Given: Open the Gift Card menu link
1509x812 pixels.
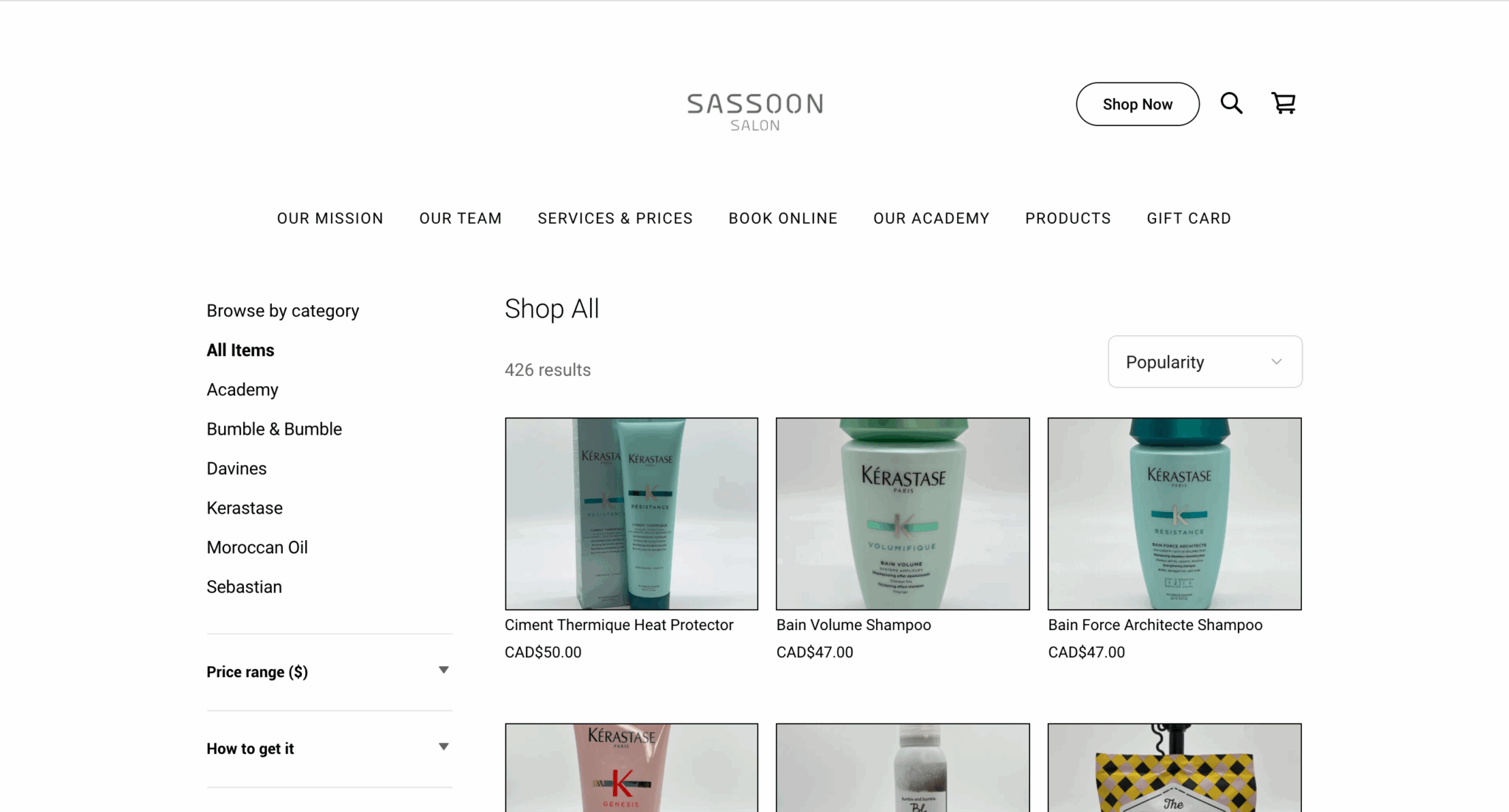Looking at the screenshot, I should point(1188,218).
